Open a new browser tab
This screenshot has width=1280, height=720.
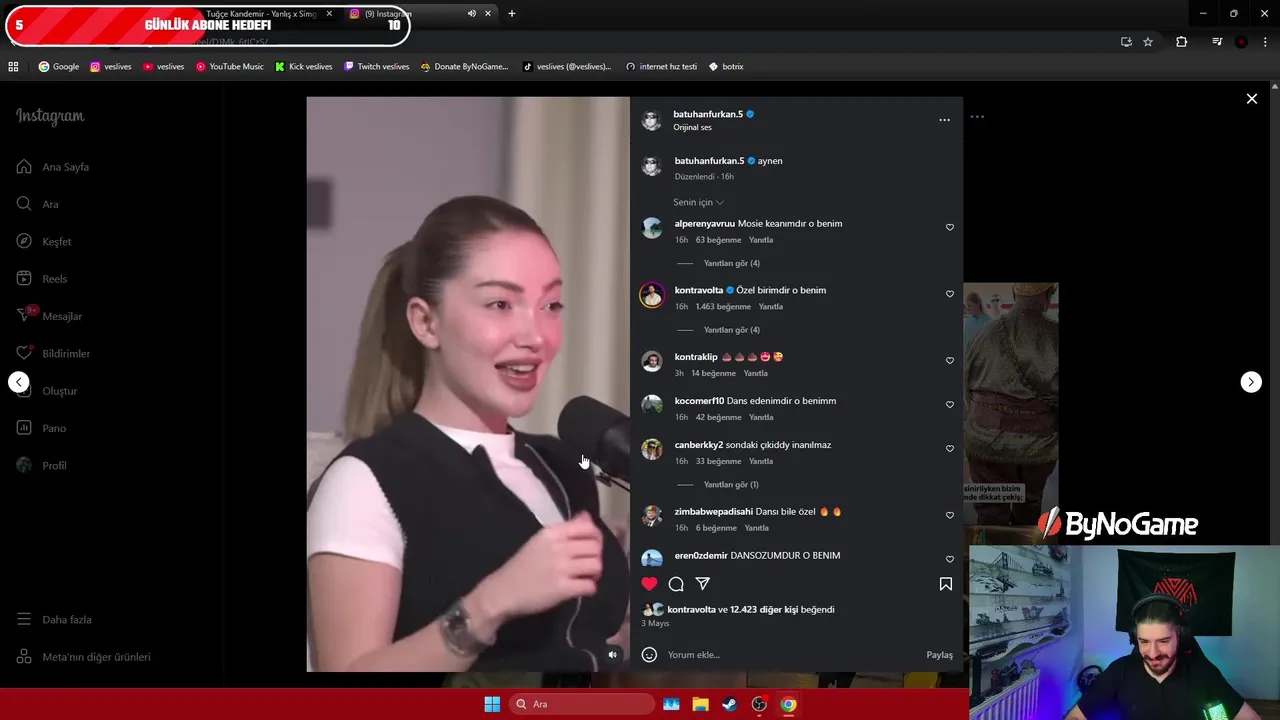pos(512,14)
